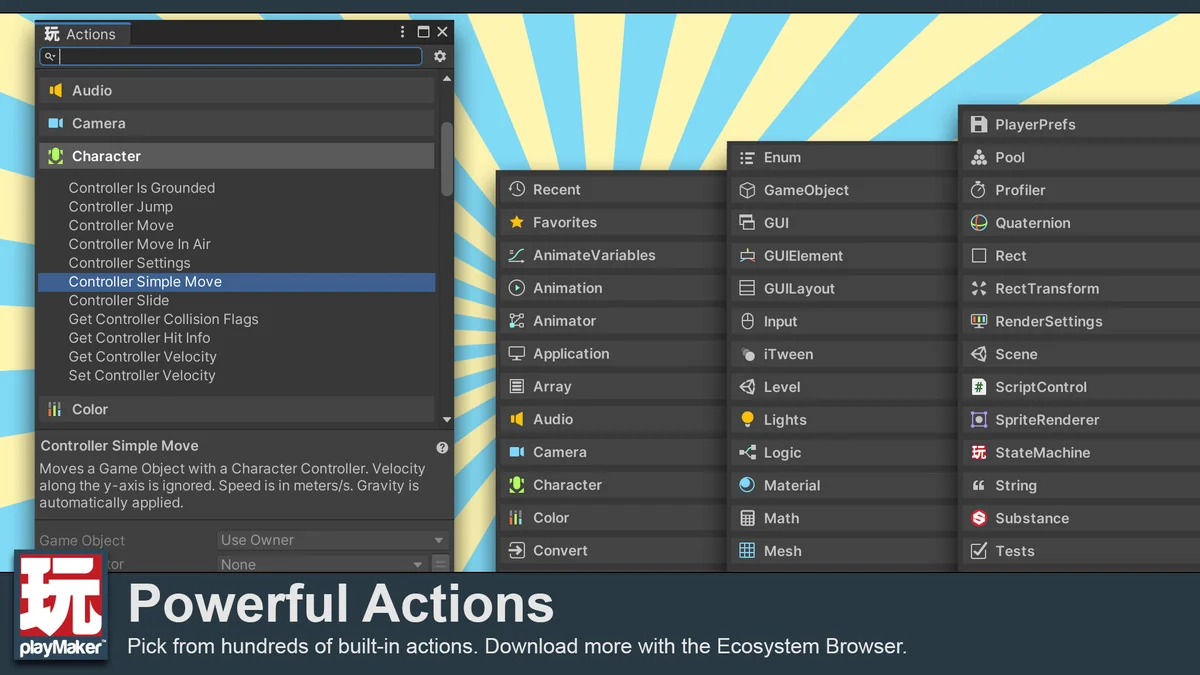
Task: Click in the actions search field
Action: (240, 57)
